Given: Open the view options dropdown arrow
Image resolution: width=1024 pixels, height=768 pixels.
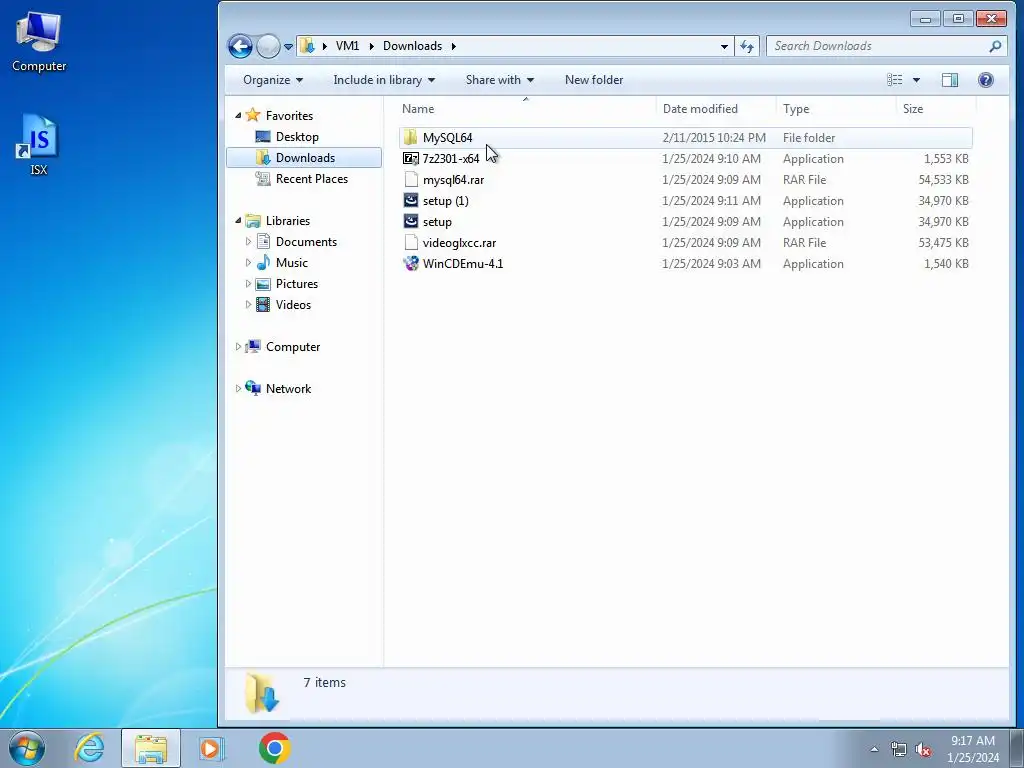Looking at the screenshot, I should 916,80.
